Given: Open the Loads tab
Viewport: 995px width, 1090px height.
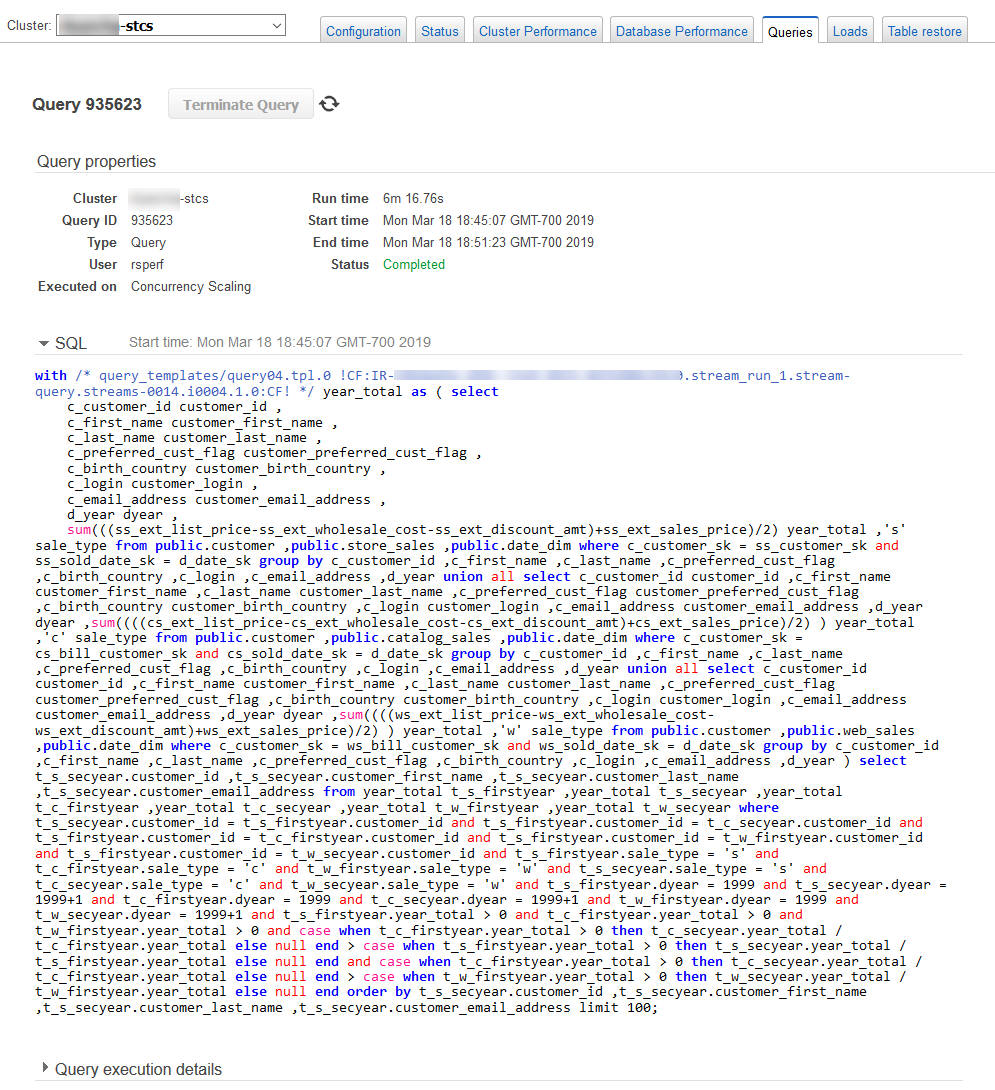Looking at the screenshot, I should coord(850,31).
